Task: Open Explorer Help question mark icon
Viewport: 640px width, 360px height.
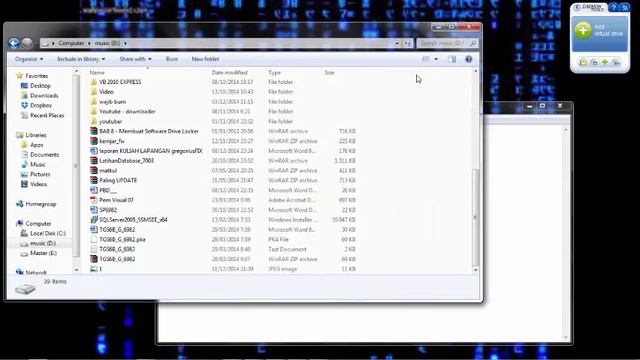Action: click(469, 59)
